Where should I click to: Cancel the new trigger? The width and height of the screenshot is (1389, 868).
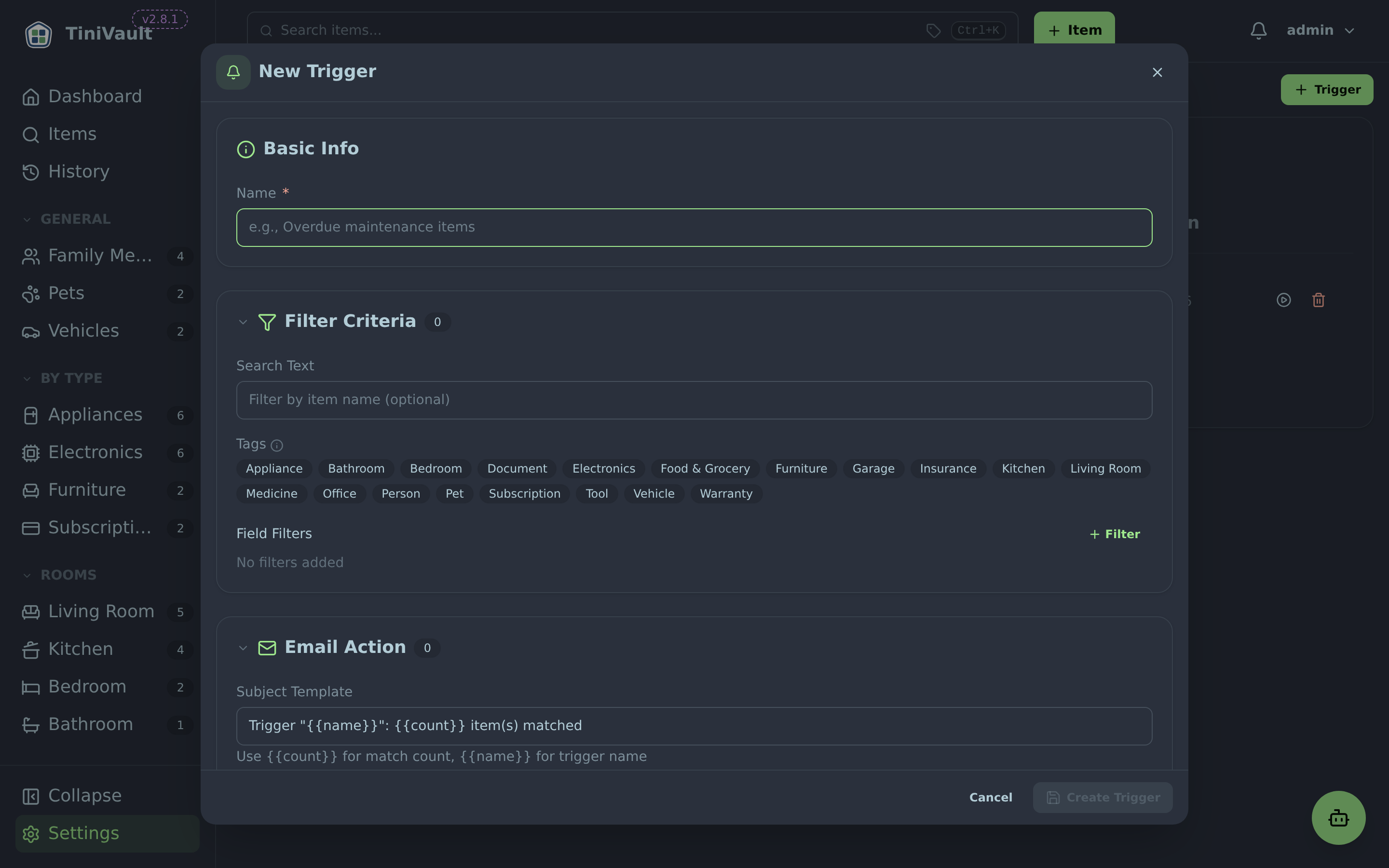tap(991, 798)
